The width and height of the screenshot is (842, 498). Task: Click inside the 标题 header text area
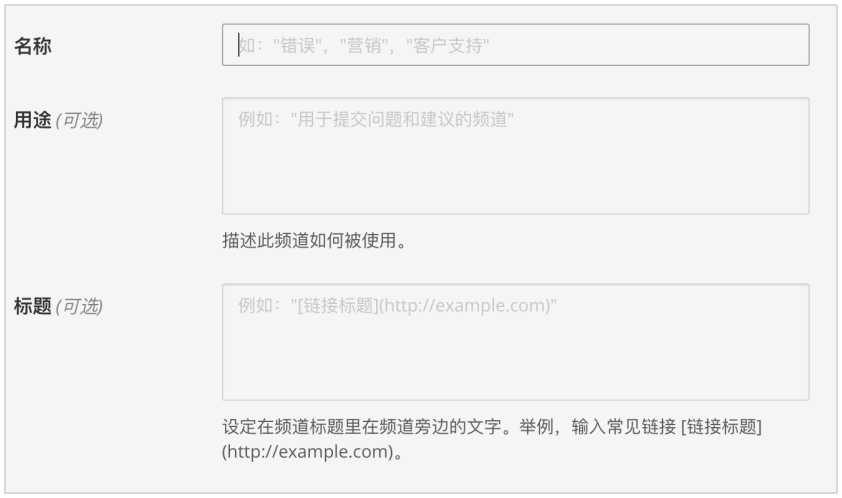click(x=516, y=342)
